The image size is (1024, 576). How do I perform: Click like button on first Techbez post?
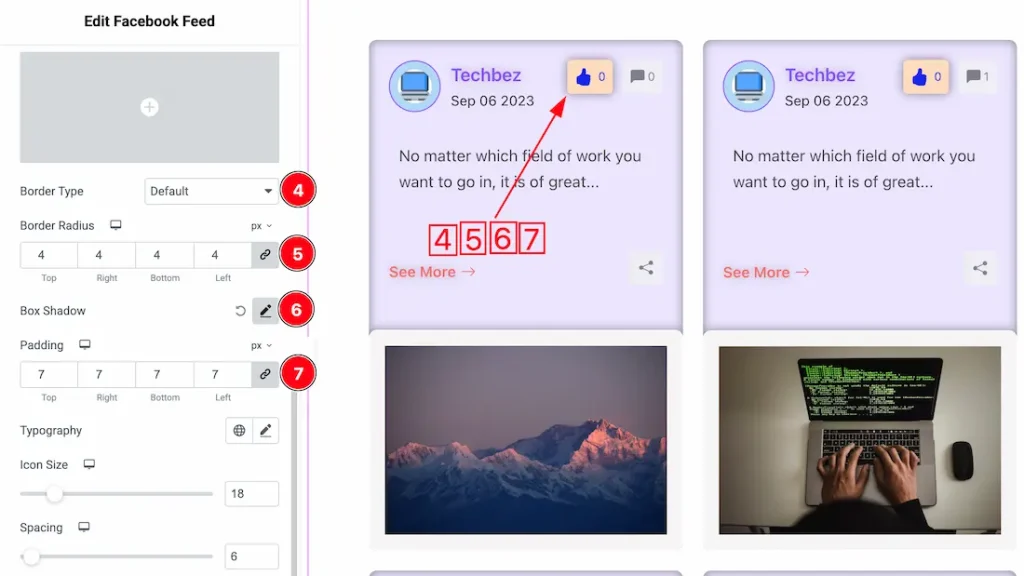point(590,77)
